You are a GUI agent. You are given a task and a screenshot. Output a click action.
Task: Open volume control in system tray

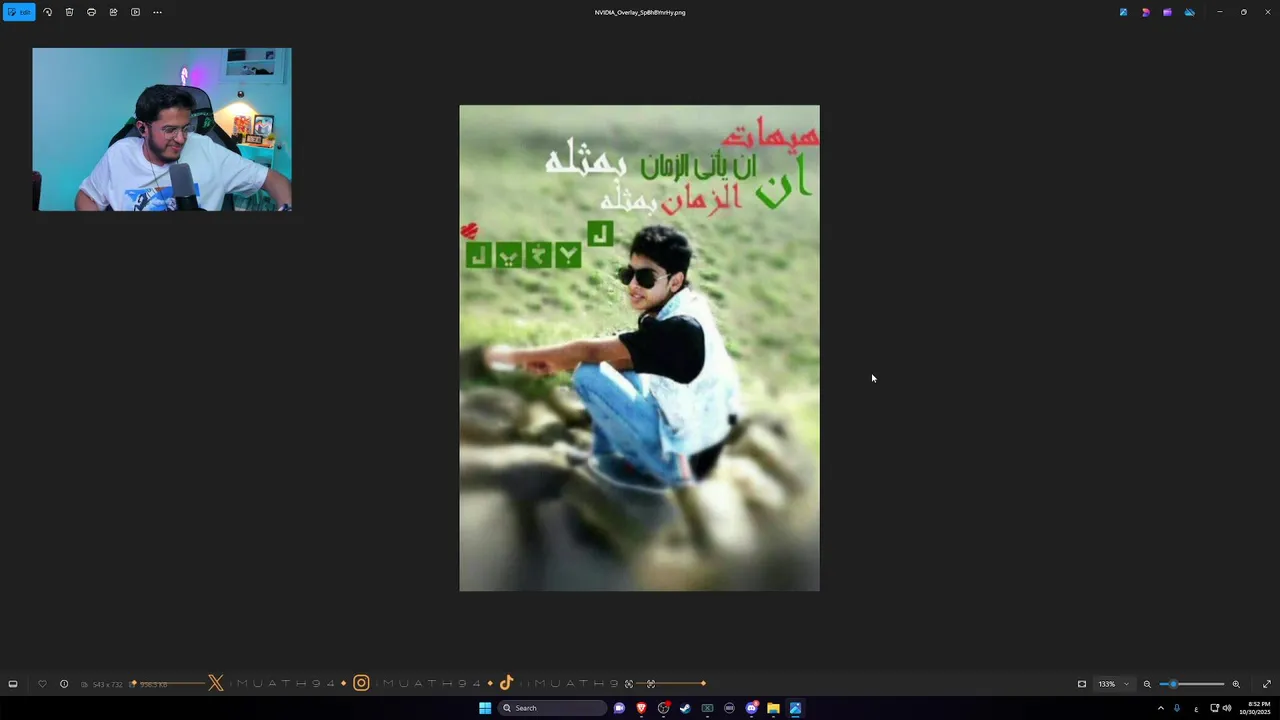coord(1227,708)
